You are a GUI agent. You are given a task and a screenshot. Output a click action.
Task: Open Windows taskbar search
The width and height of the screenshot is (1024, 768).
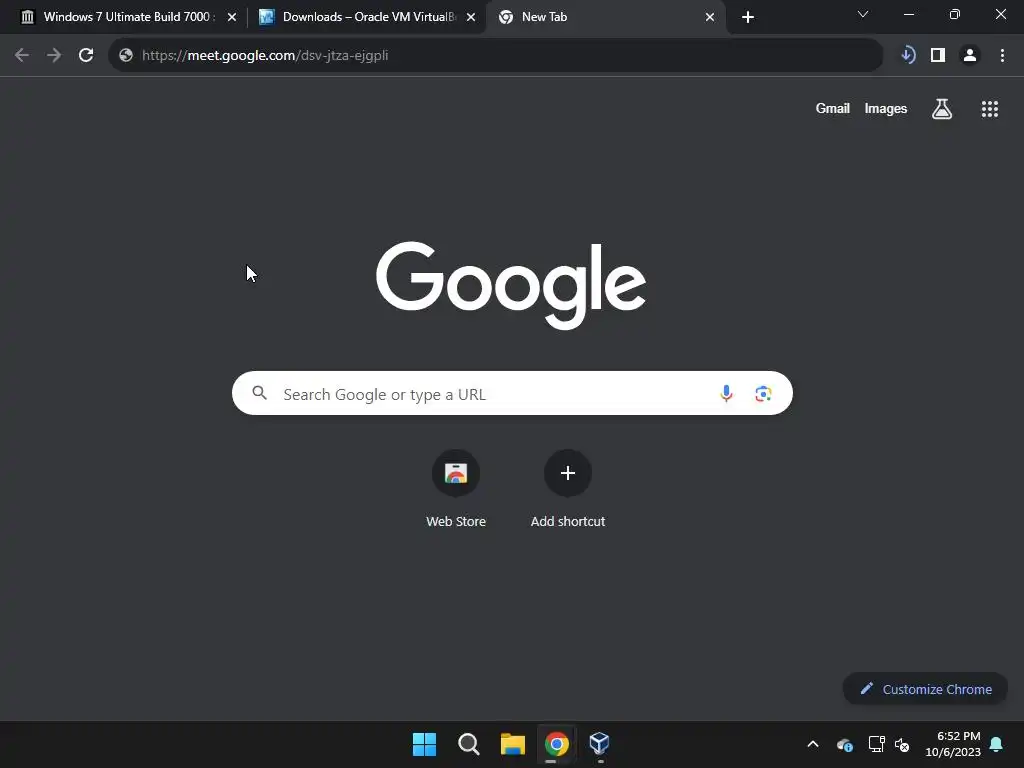point(469,744)
